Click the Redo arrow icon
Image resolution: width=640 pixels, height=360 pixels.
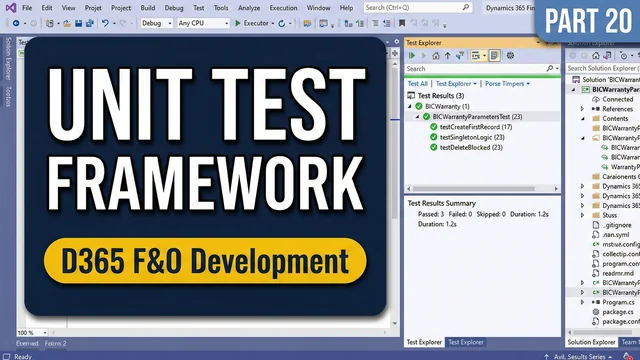click(x=122, y=23)
